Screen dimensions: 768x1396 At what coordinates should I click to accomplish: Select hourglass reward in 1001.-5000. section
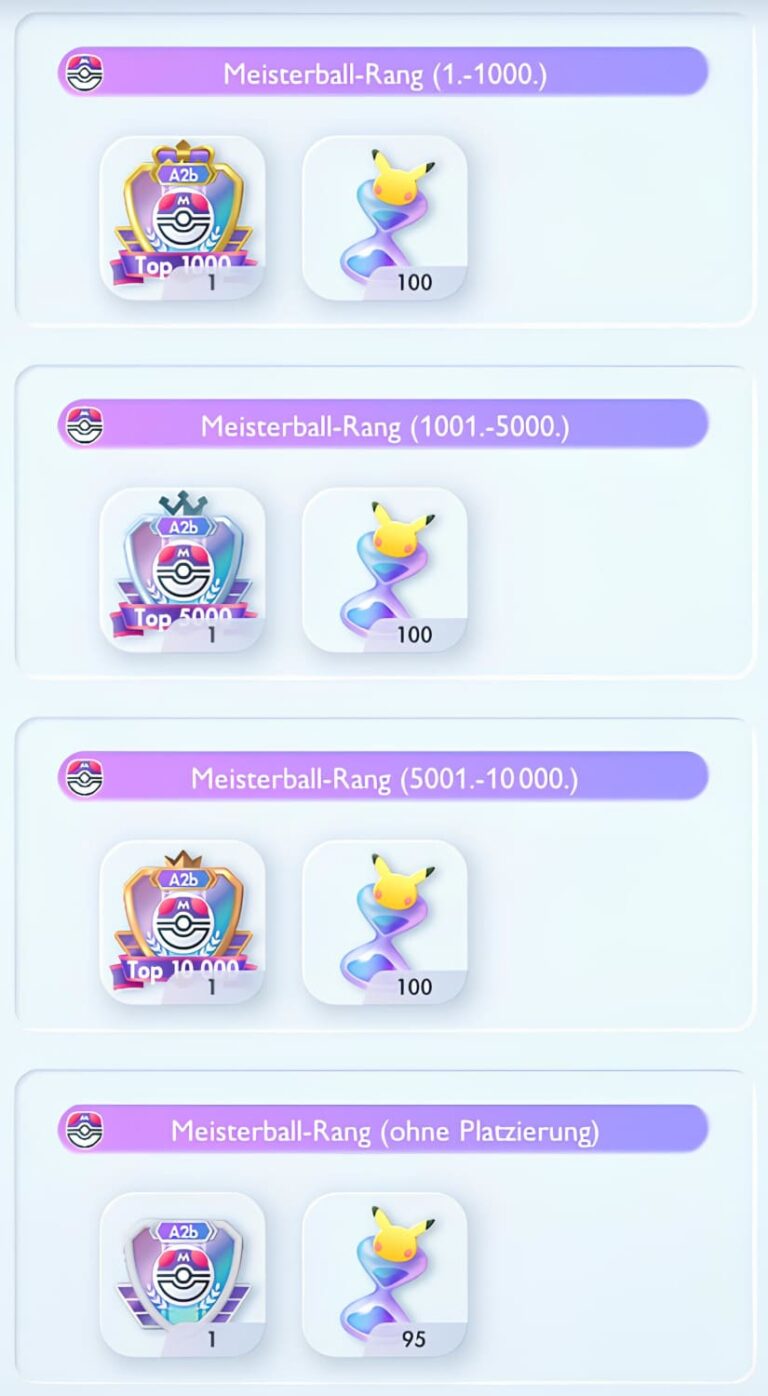tap(385, 570)
